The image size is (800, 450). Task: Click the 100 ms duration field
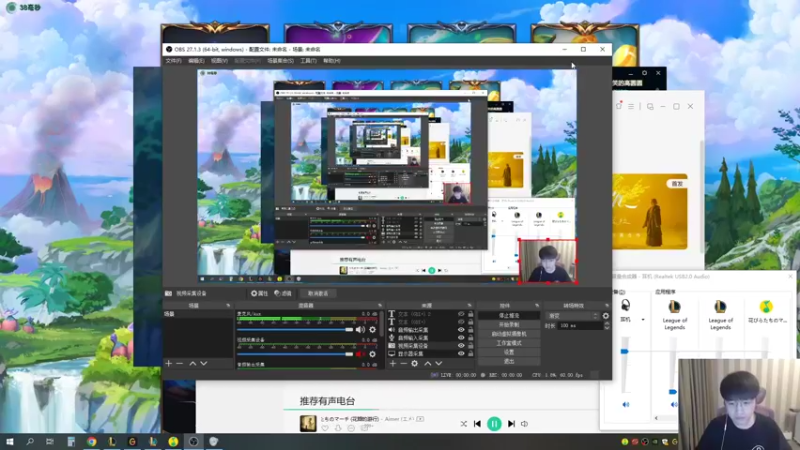(x=581, y=326)
